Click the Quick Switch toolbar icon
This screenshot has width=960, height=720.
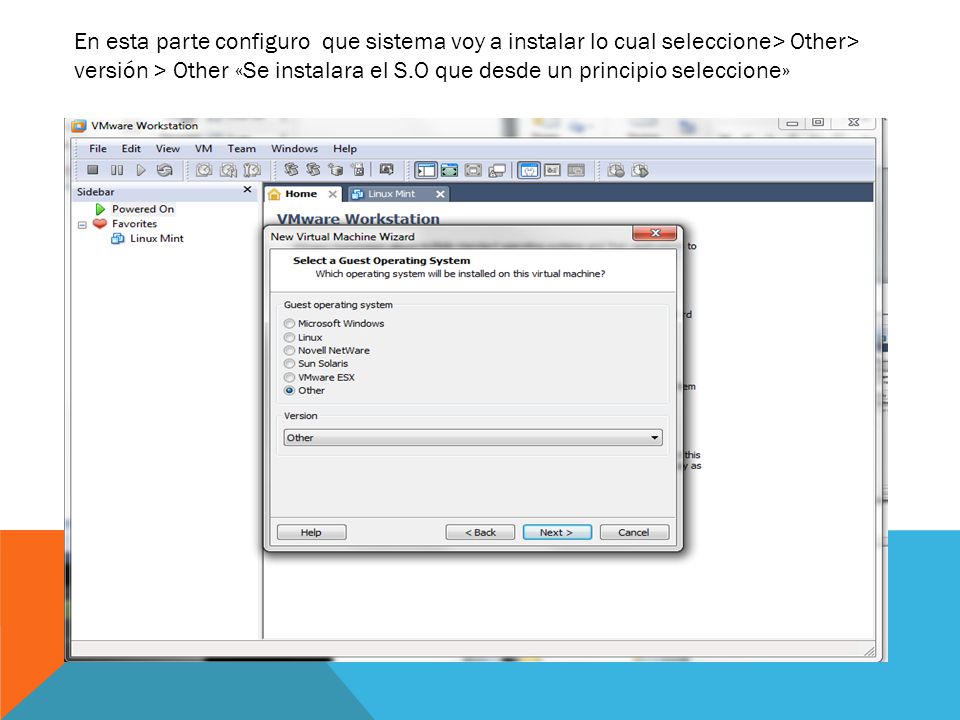click(449, 170)
